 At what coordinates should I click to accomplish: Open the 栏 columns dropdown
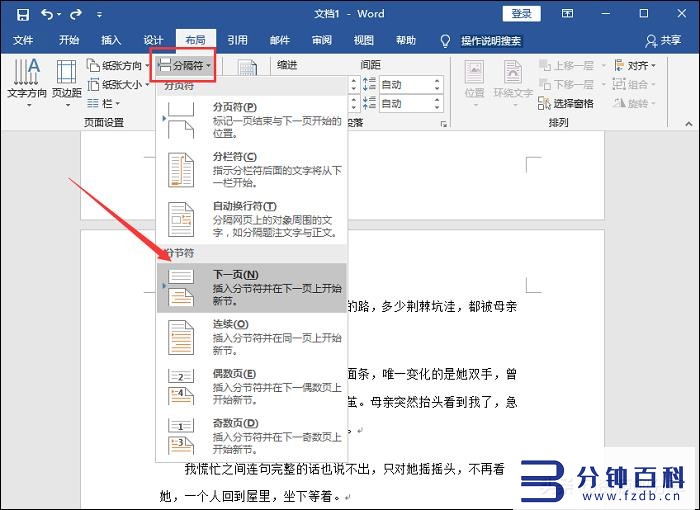coord(104,104)
